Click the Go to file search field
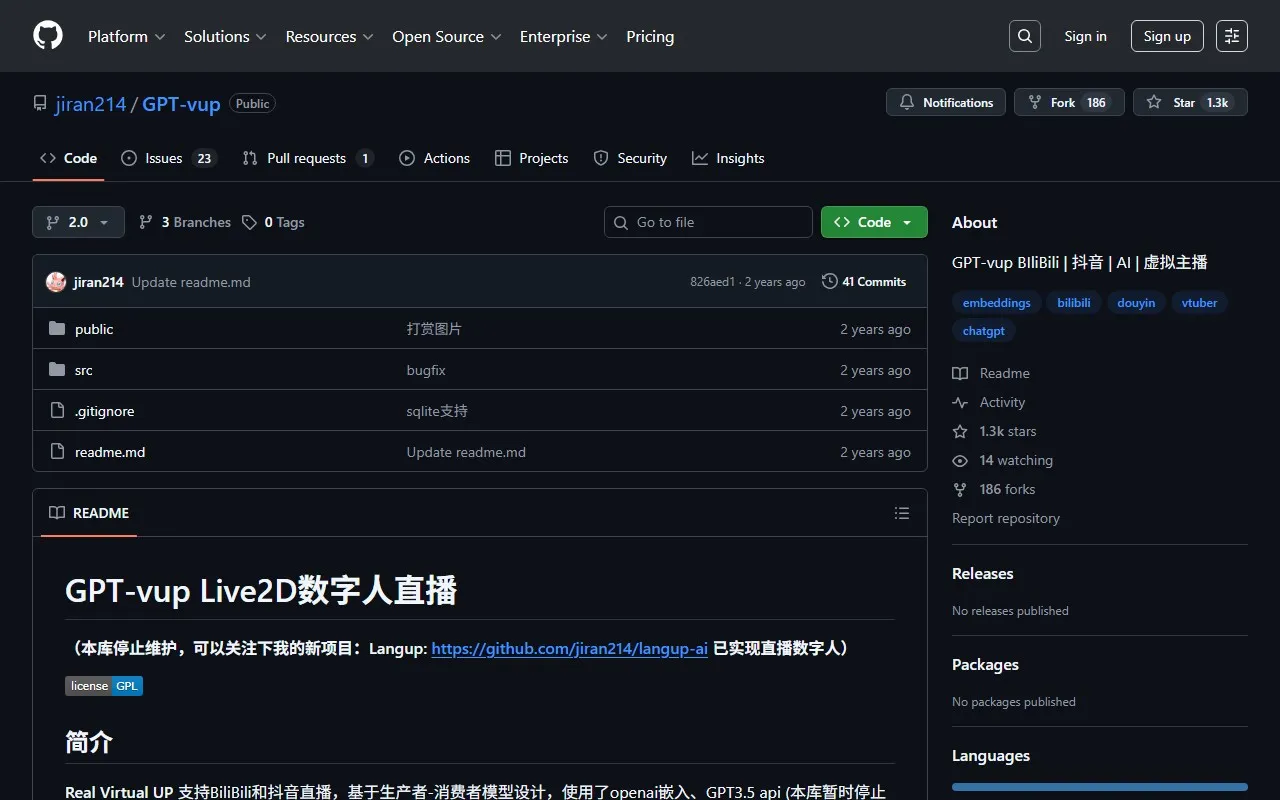 pyautogui.click(x=708, y=222)
